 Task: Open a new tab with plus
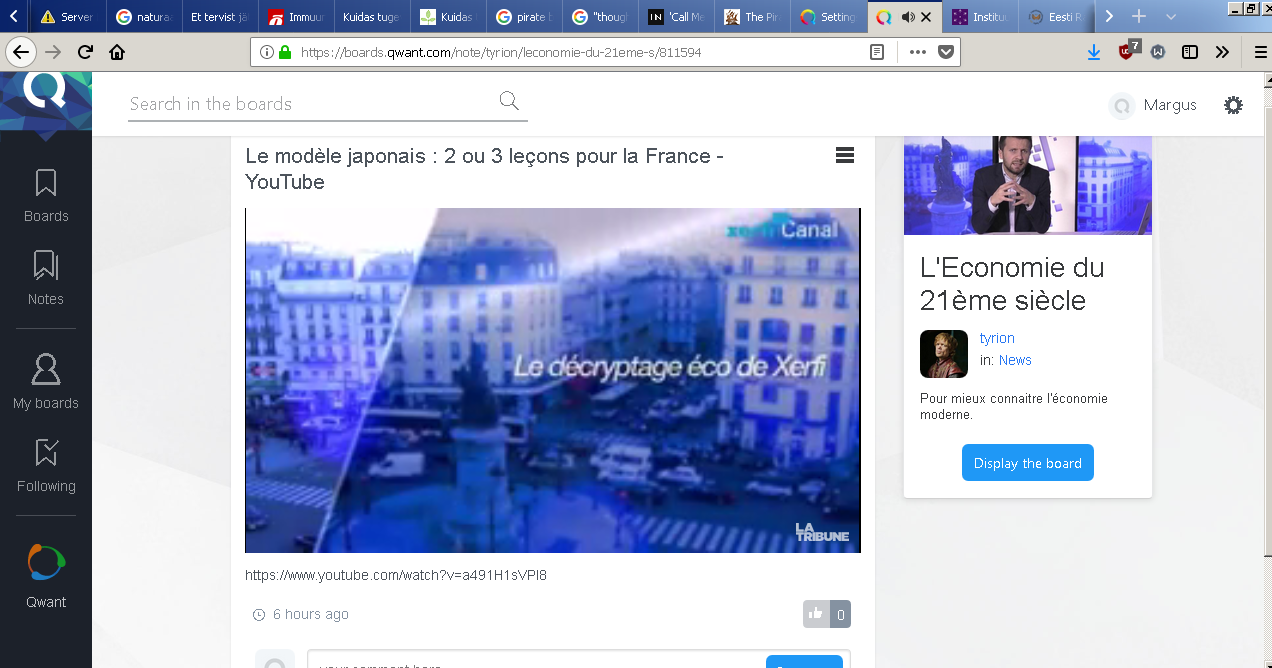(x=1138, y=17)
